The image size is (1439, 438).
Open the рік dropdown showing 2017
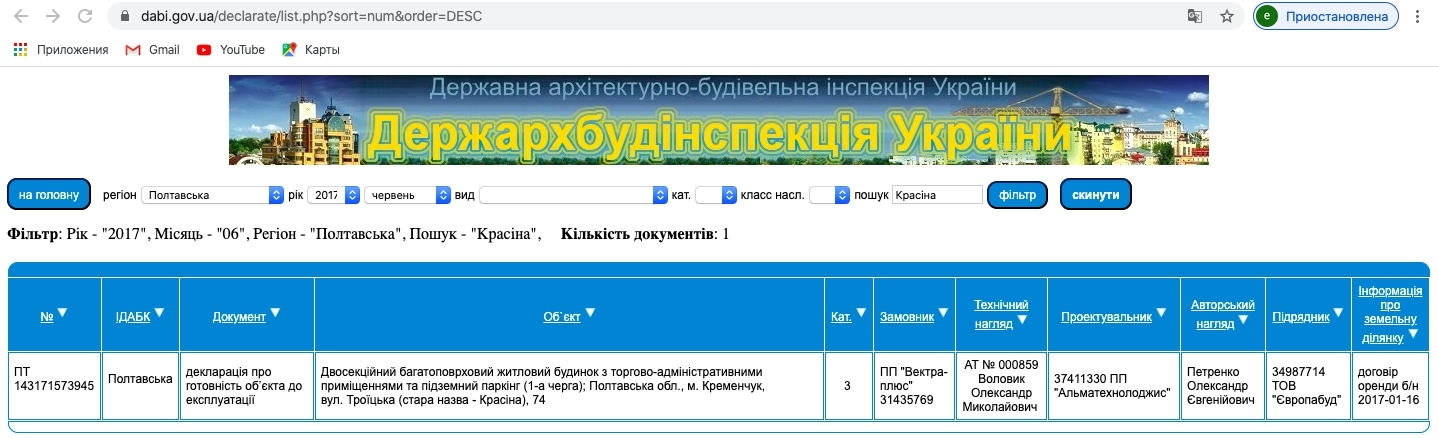pyautogui.click(x=334, y=195)
